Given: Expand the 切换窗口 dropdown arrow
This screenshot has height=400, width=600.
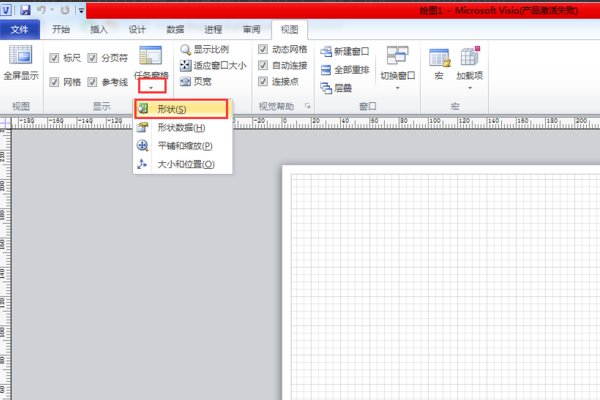Looking at the screenshot, I should tap(398, 88).
